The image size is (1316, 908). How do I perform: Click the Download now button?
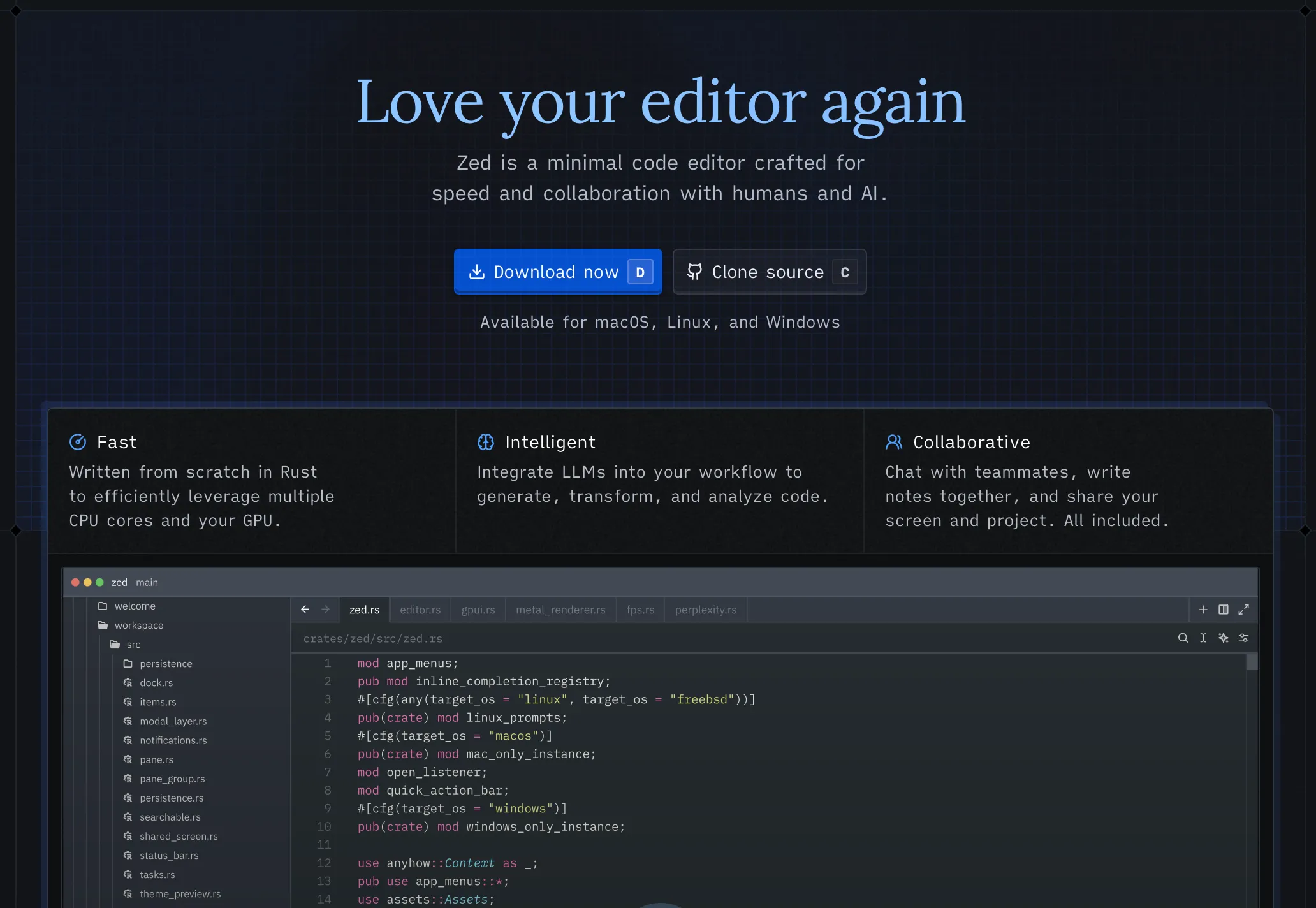tap(557, 272)
